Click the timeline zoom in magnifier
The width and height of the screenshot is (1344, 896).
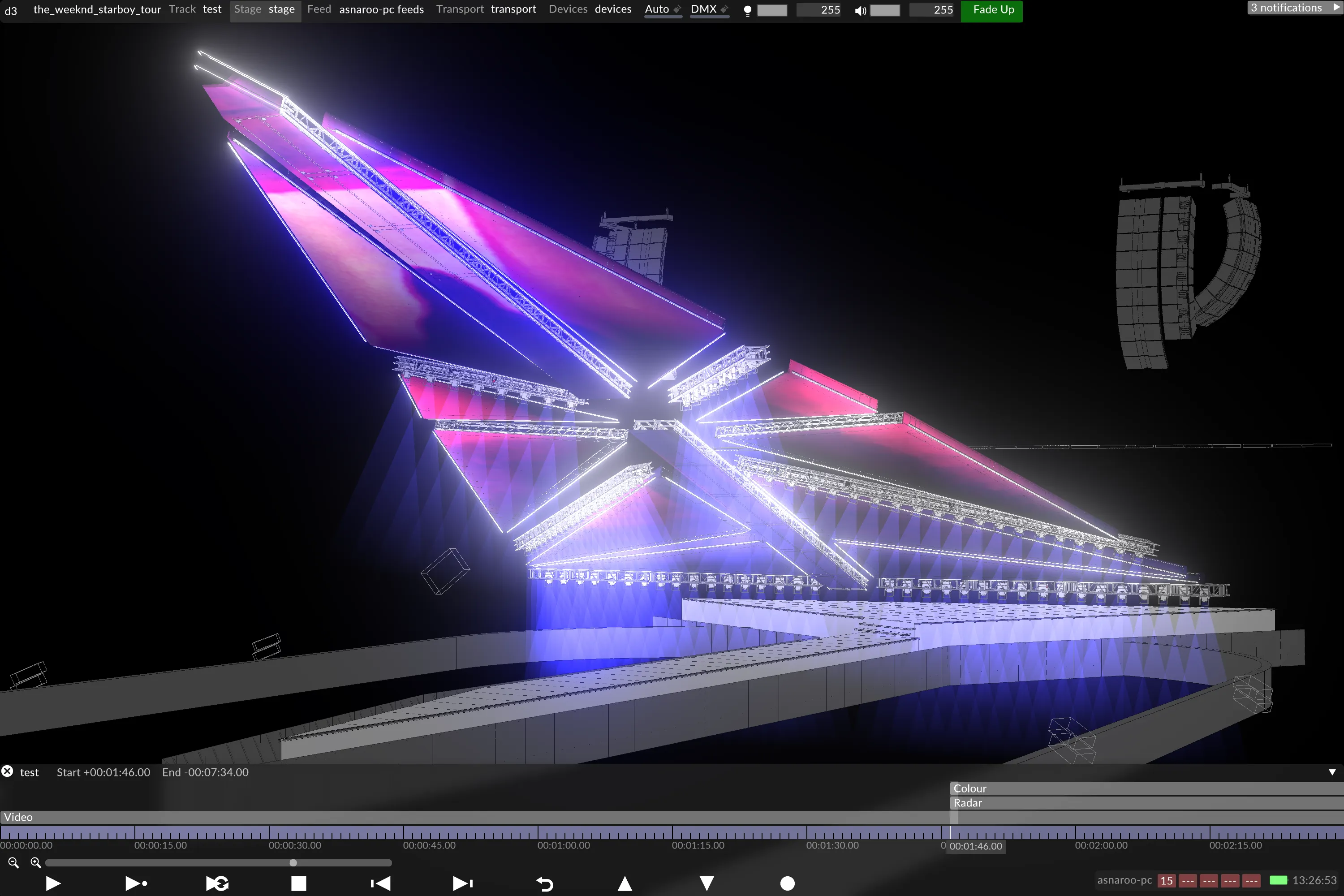click(x=35, y=863)
